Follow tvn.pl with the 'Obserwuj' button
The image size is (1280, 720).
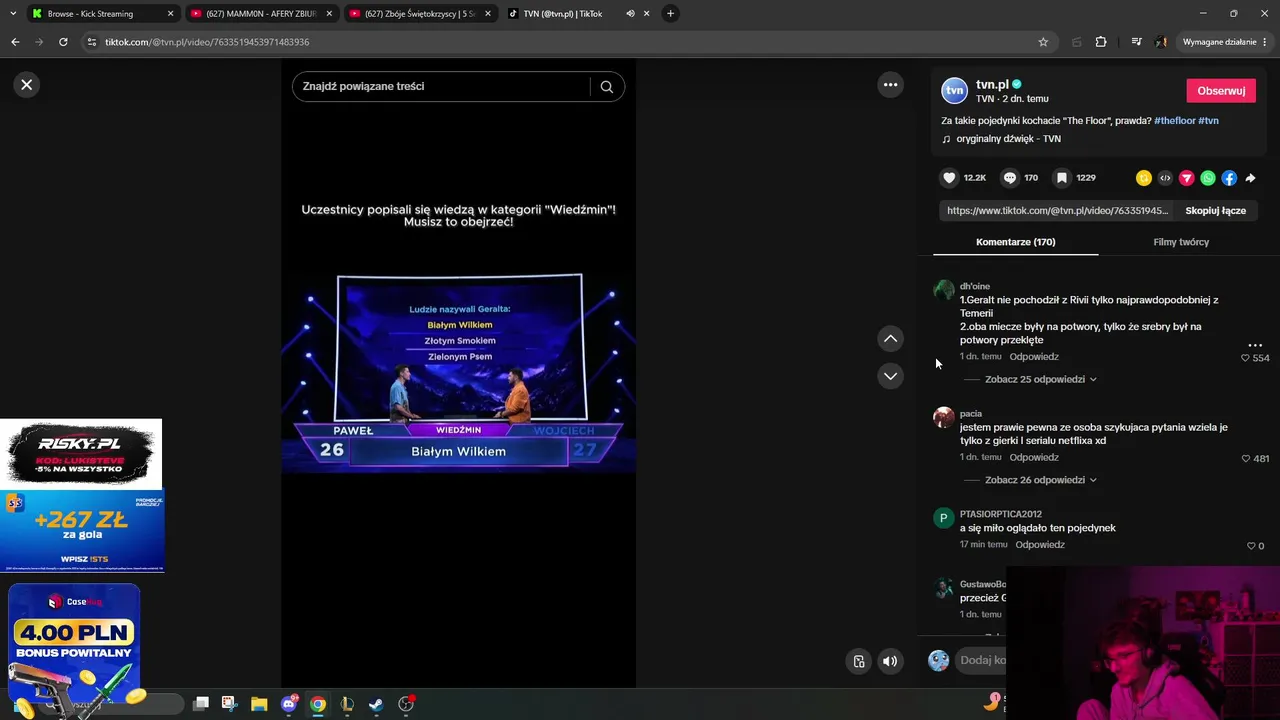point(1221,91)
